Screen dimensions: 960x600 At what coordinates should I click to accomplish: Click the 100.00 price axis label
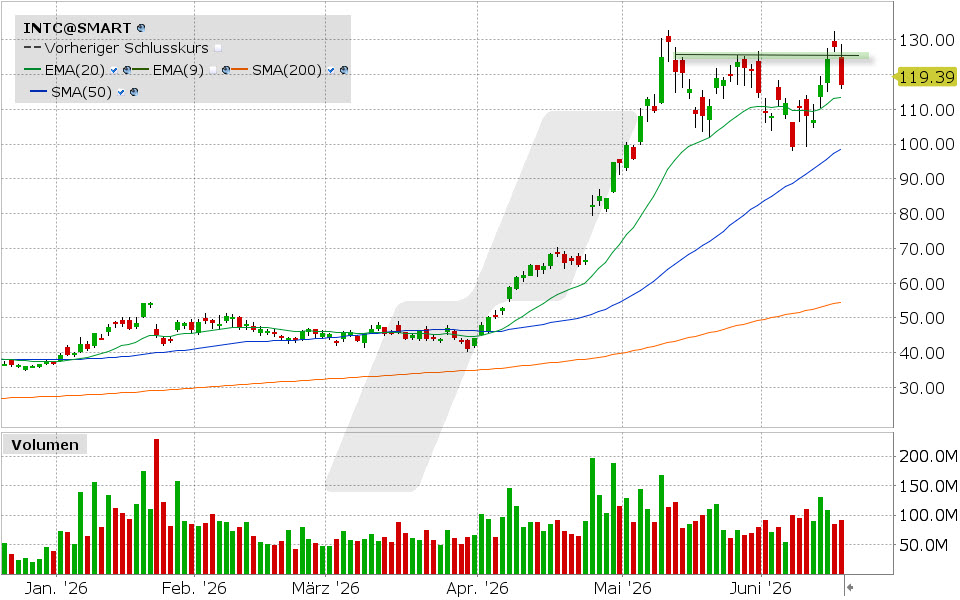[x=926, y=144]
